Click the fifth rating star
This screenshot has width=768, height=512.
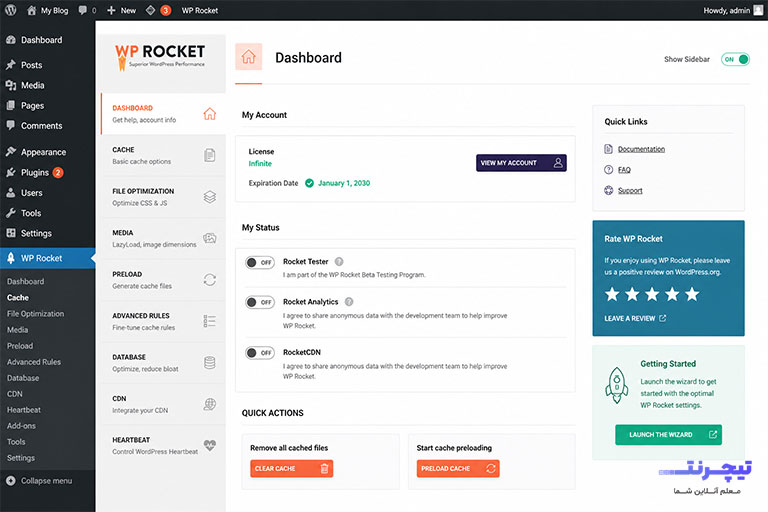pyautogui.click(x=692, y=294)
